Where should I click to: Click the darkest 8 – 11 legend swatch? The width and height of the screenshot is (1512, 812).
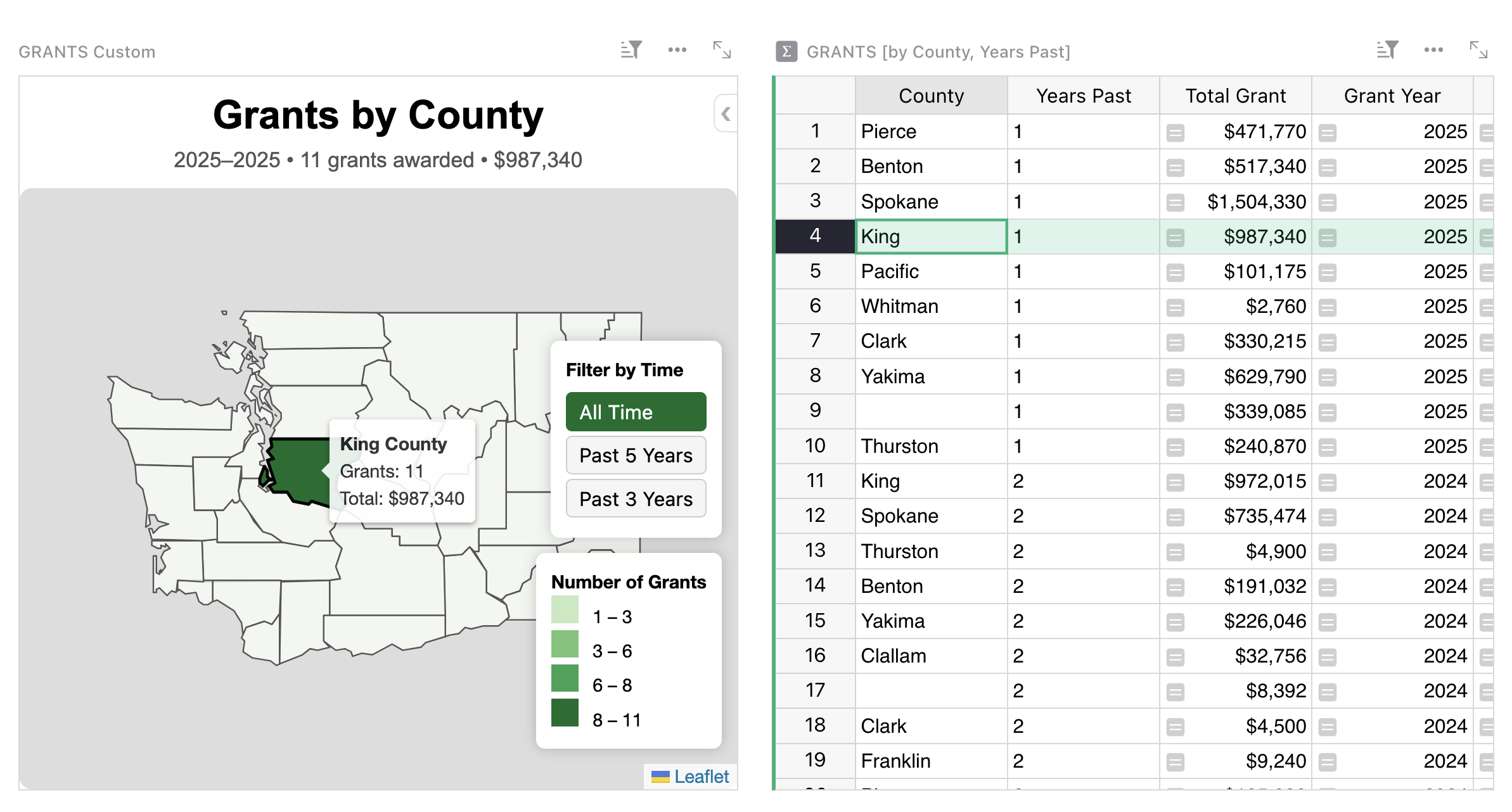565,713
